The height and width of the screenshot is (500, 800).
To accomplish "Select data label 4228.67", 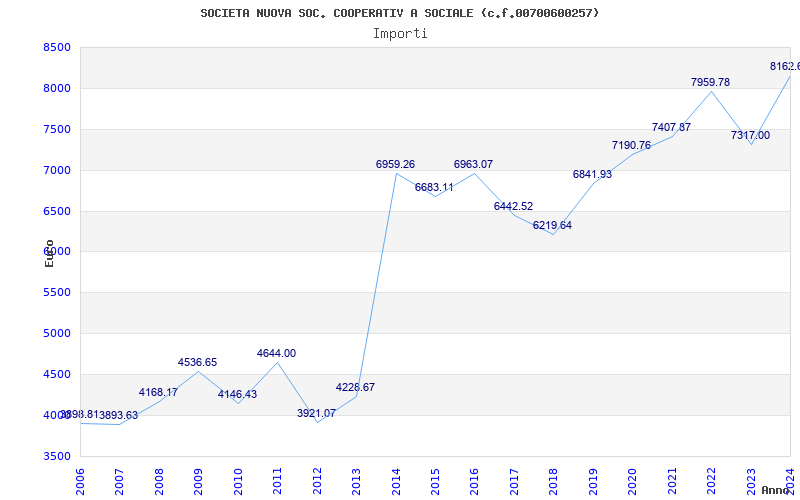I will click(356, 387).
